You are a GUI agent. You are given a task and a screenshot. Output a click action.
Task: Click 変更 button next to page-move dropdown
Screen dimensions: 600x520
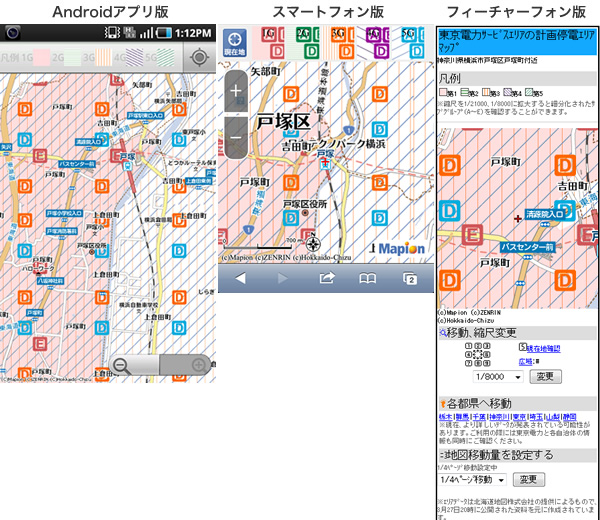click(528, 479)
